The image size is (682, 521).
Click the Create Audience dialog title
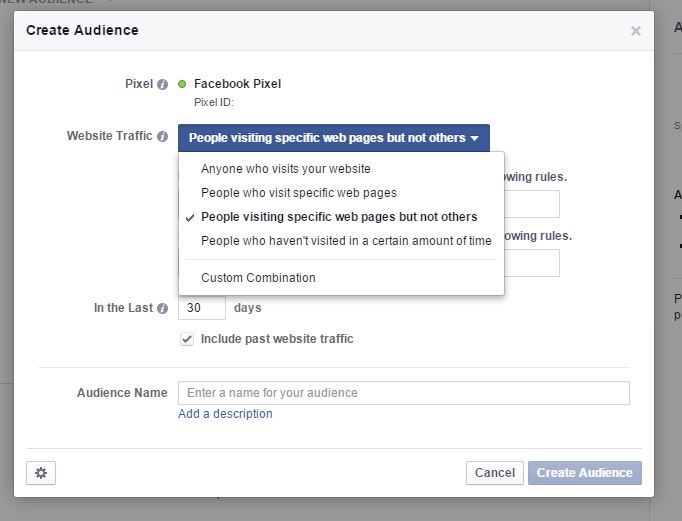click(82, 30)
